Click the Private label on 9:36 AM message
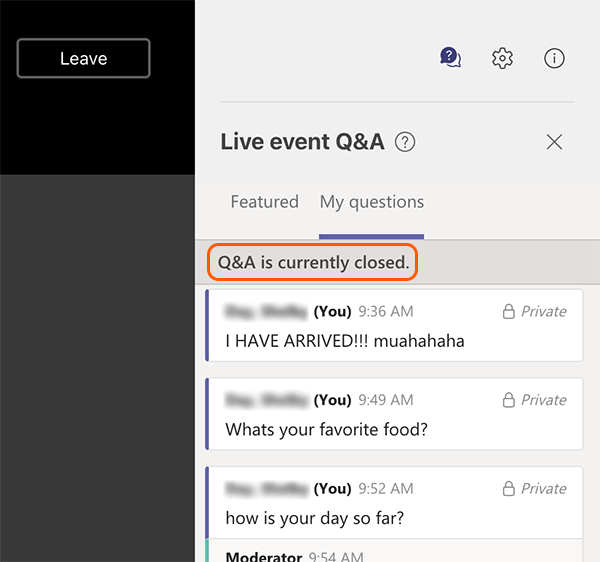Viewport: 600px width, 562px height. click(543, 311)
